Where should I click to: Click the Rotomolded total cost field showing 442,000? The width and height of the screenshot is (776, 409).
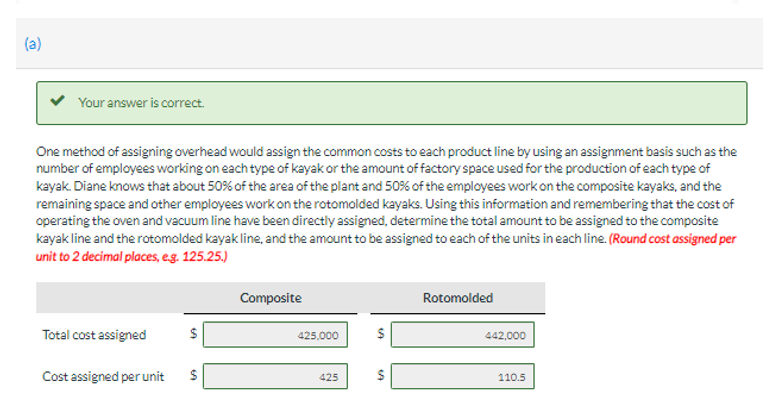coord(462,335)
